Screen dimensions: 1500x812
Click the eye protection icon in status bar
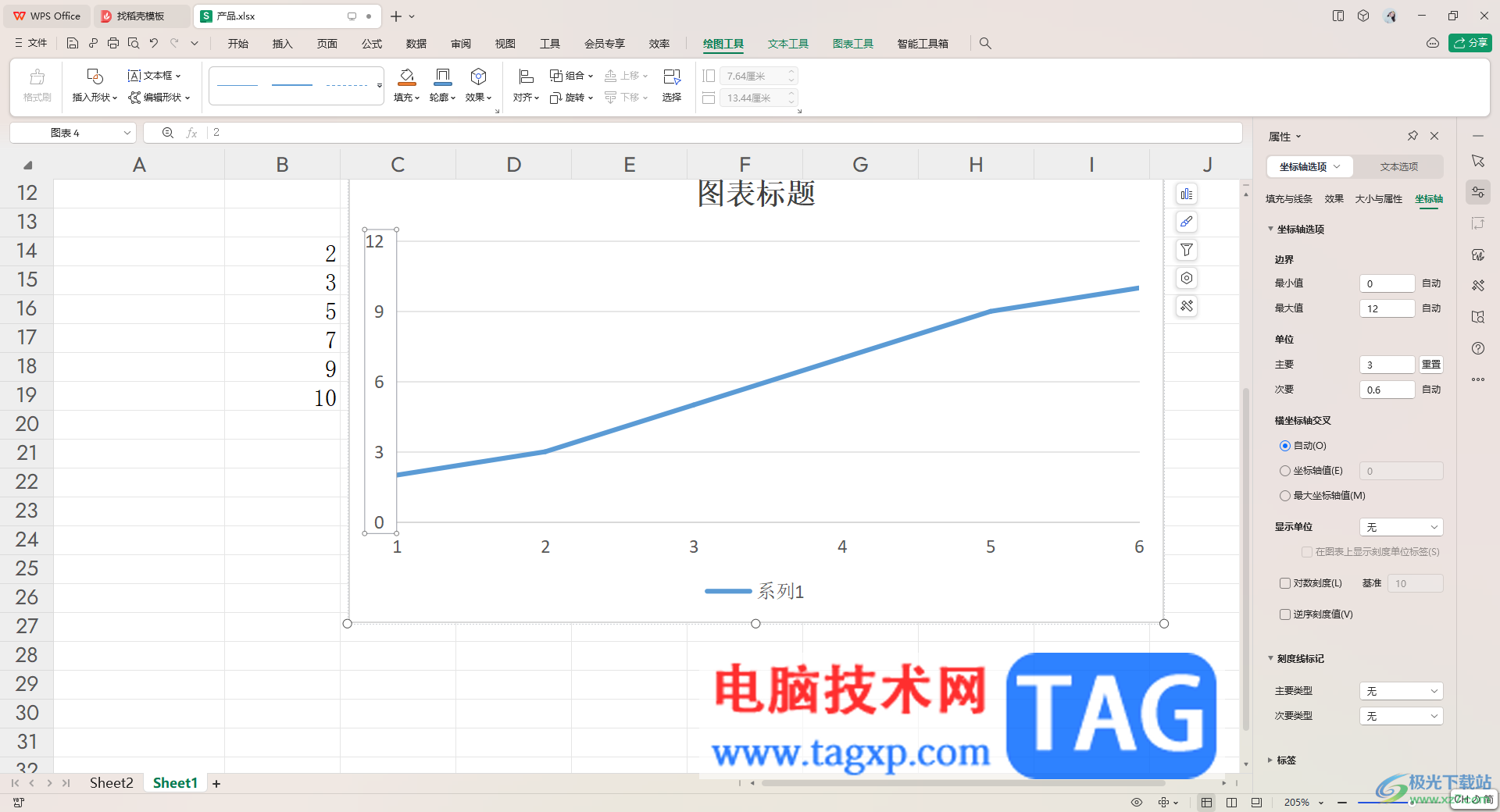click(1137, 803)
